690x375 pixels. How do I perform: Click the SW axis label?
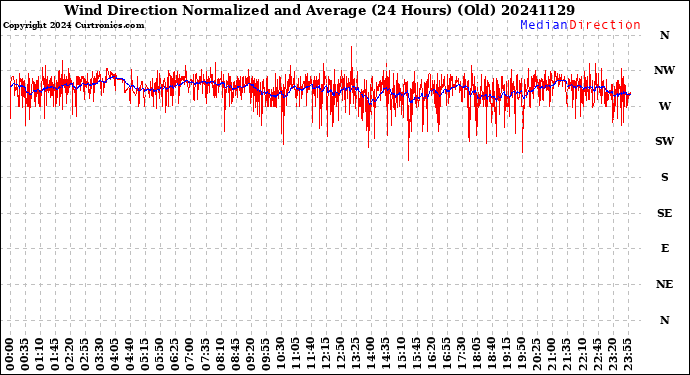[x=664, y=141]
